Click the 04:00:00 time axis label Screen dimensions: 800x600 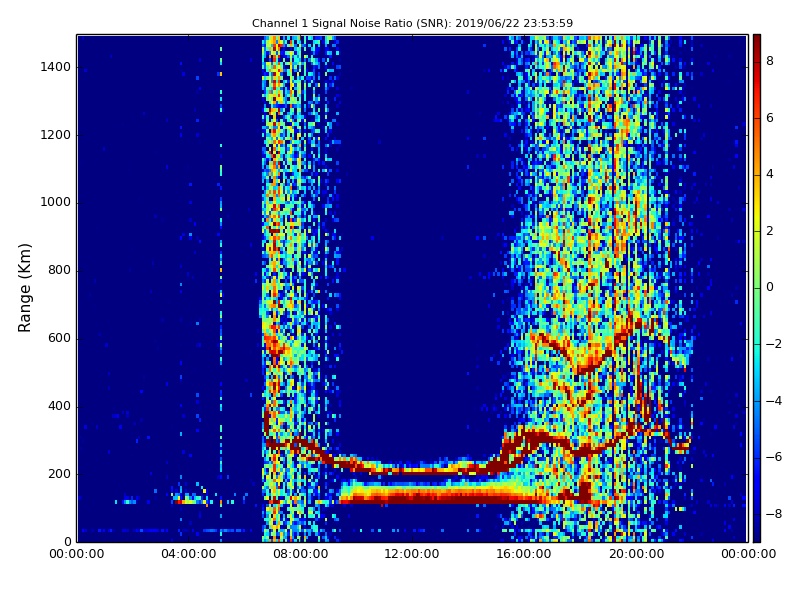click(188, 554)
